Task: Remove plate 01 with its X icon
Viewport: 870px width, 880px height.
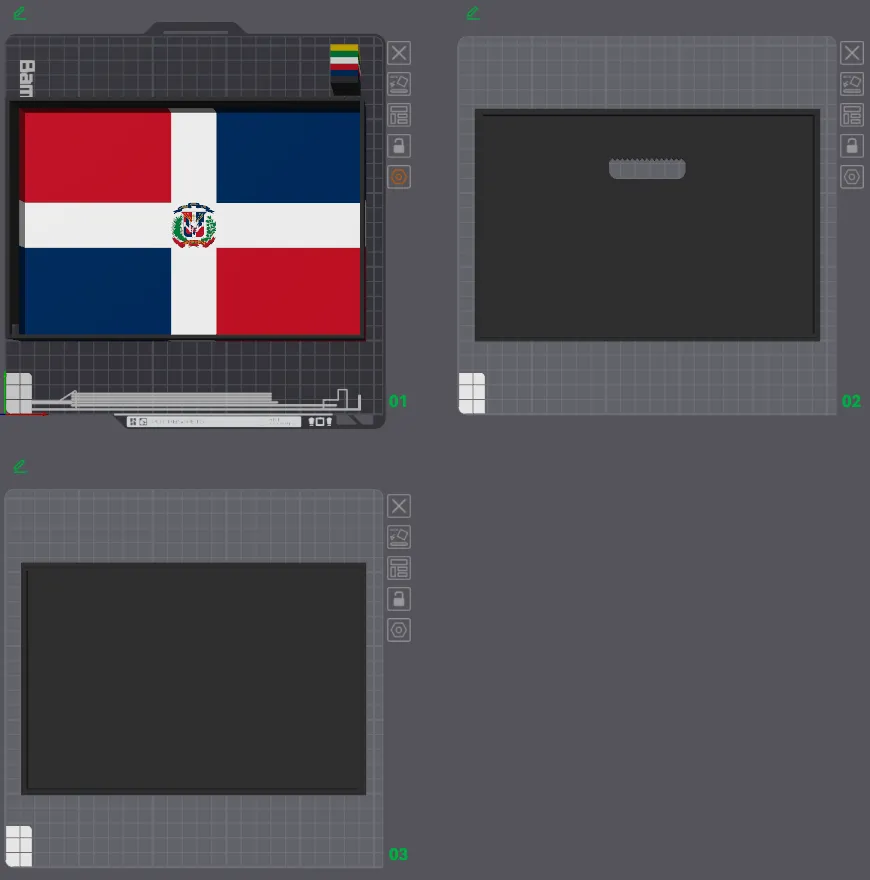Action: click(399, 53)
